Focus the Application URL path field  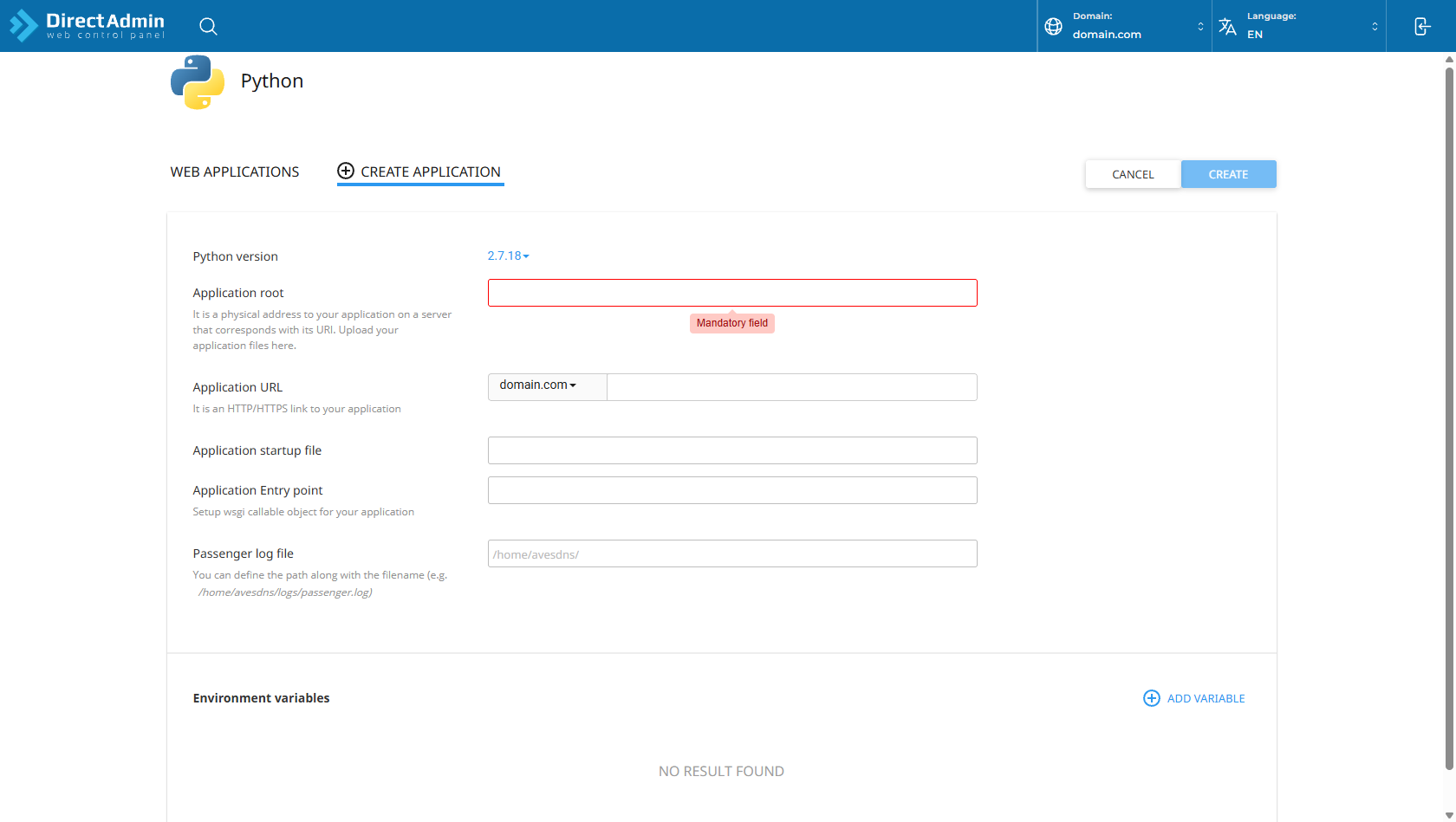pos(792,387)
